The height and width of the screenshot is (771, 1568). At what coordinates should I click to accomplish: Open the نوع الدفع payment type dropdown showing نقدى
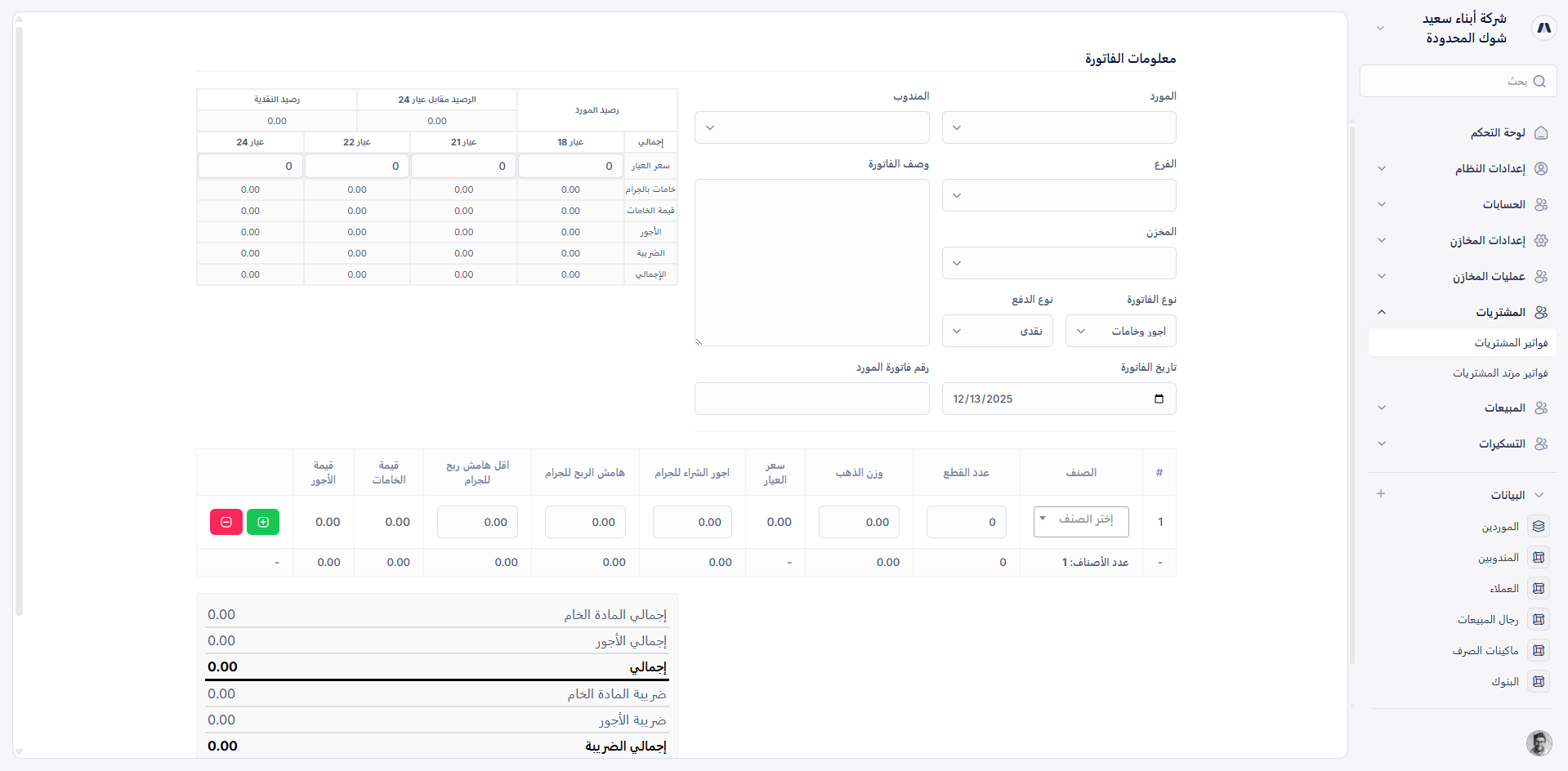(997, 331)
